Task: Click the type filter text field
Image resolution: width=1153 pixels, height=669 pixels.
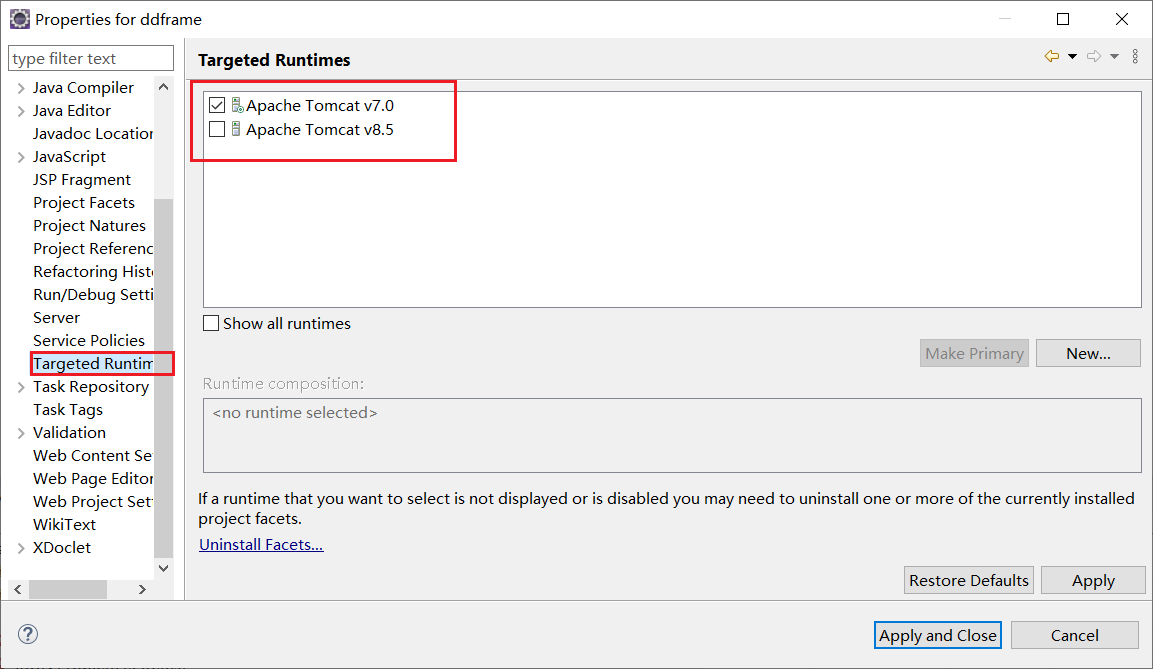Action: (91, 59)
